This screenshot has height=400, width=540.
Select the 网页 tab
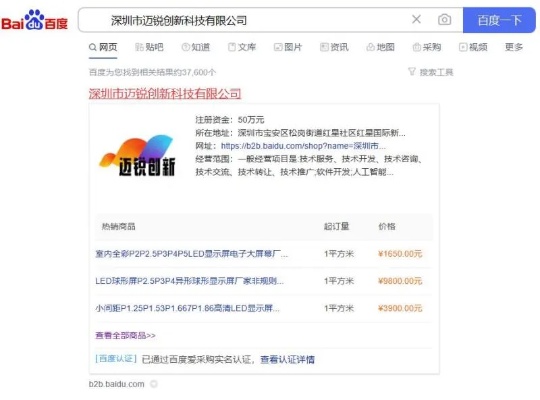pos(103,47)
